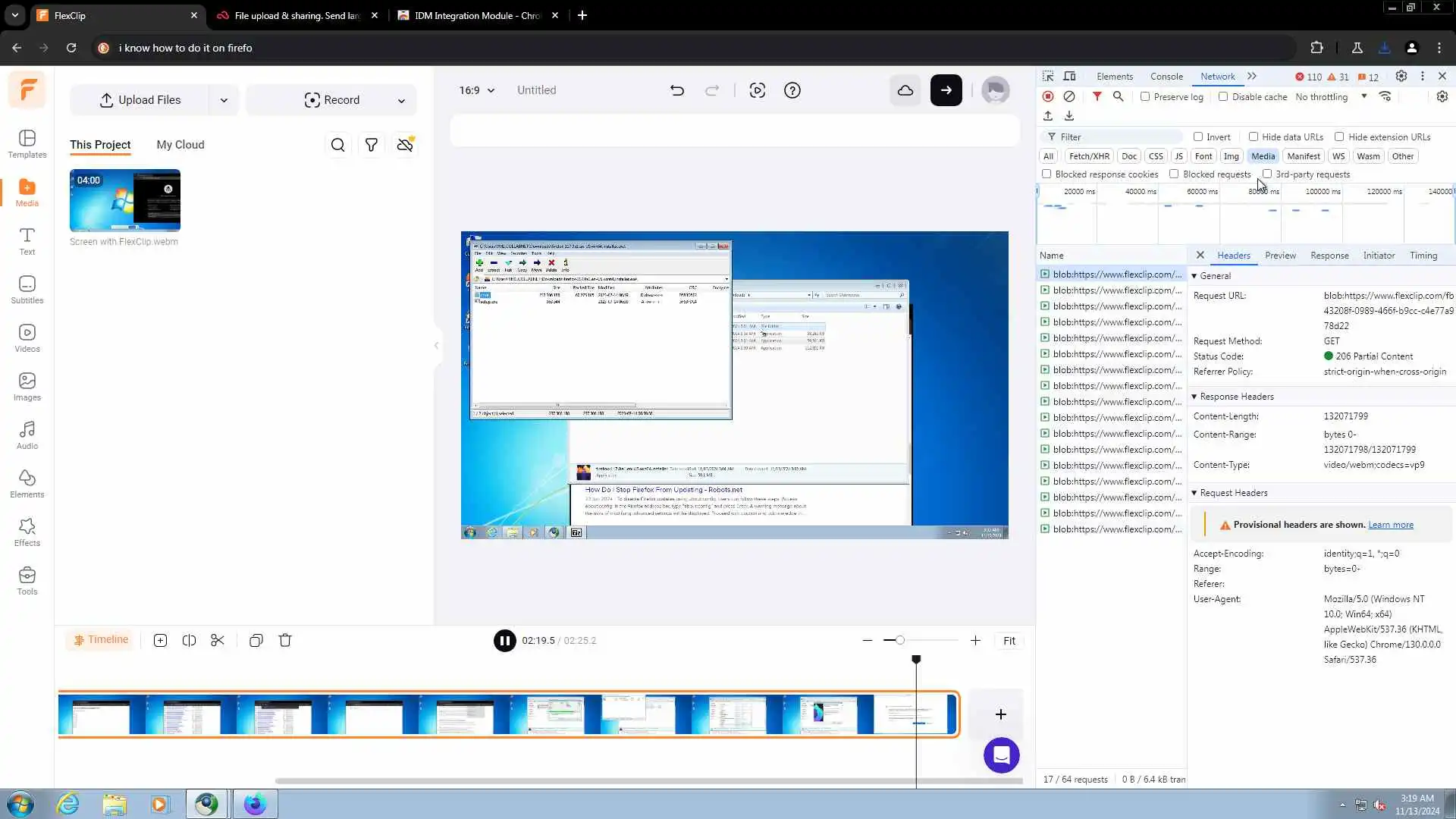Click the timeline zoom slider handle
The height and width of the screenshot is (819, 1456).
pyautogui.click(x=900, y=640)
